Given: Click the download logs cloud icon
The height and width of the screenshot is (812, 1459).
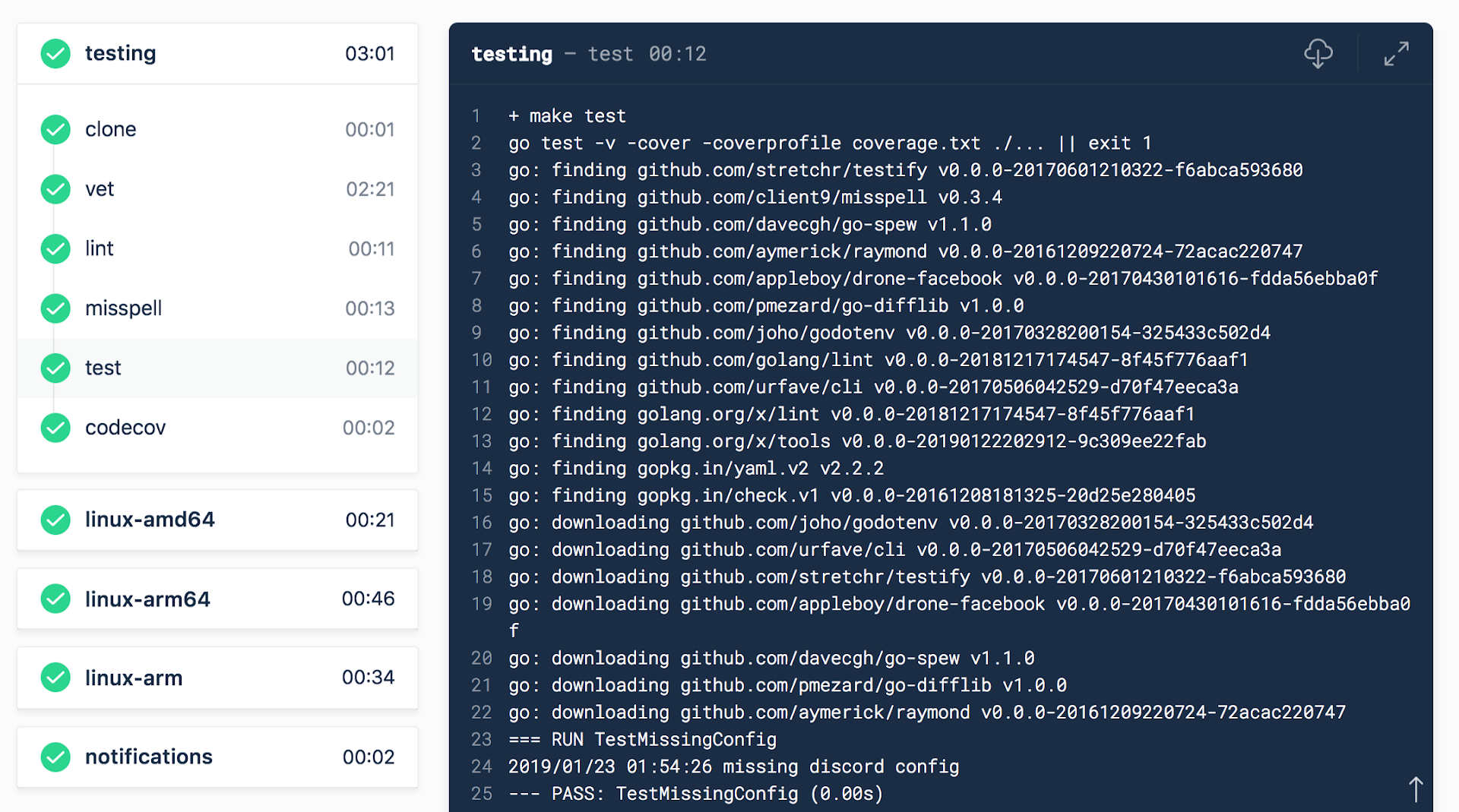Looking at the screenshot, I should point(1318,54).
